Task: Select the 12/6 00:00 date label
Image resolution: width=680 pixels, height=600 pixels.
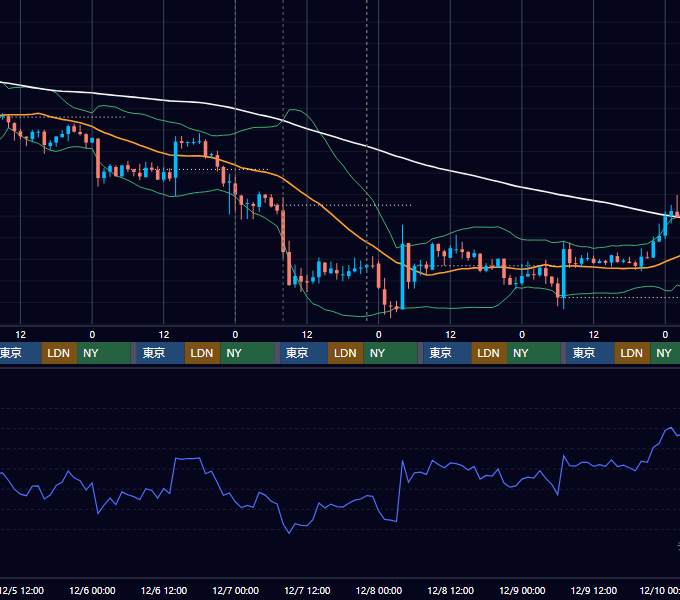Action: 92,590
